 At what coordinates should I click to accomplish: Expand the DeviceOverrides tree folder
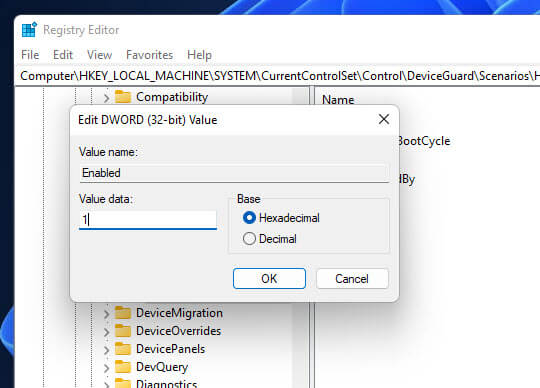pos(106,332)
